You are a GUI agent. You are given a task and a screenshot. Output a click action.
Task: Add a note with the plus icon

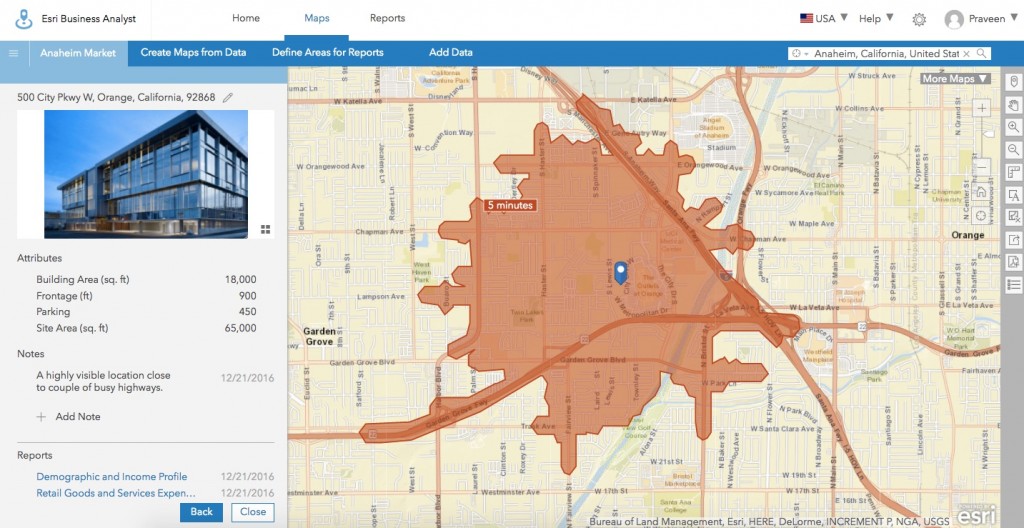point(41,417)
